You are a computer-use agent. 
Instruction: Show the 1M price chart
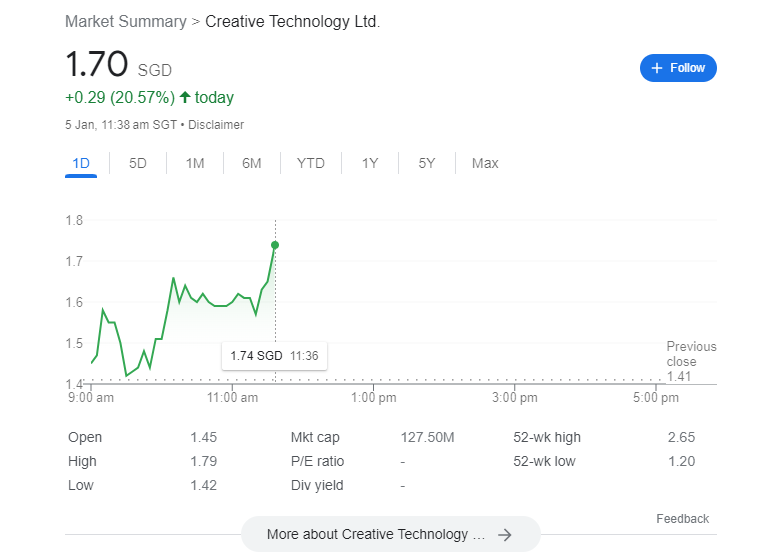(x=195, y=163)
